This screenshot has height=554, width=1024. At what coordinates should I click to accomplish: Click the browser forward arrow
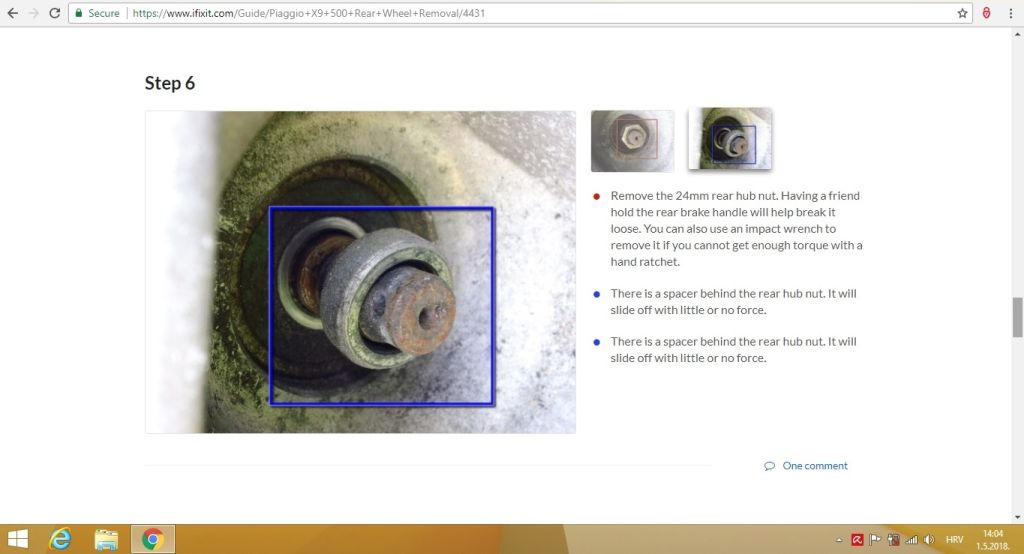(x=33, y=13)
